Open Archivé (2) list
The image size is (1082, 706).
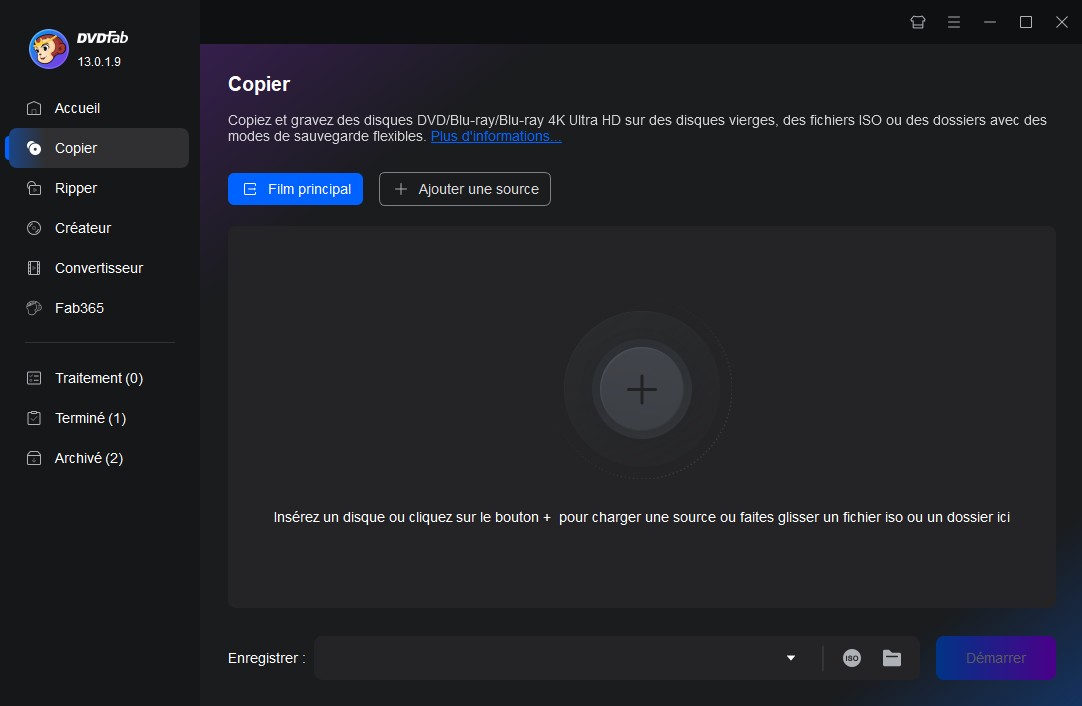[97, 458]
